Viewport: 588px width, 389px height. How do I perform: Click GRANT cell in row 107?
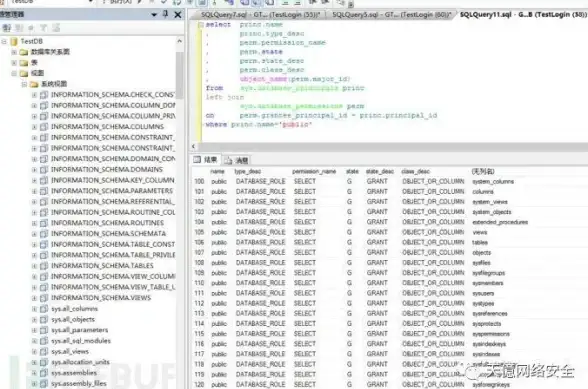[x=377, y=252]
